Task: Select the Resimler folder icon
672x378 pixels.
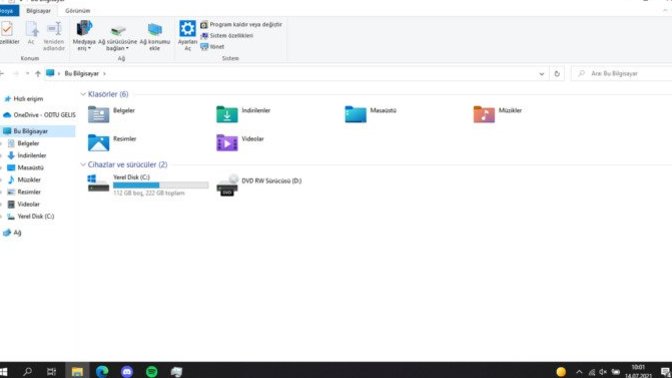Action: tap(99, 143)
